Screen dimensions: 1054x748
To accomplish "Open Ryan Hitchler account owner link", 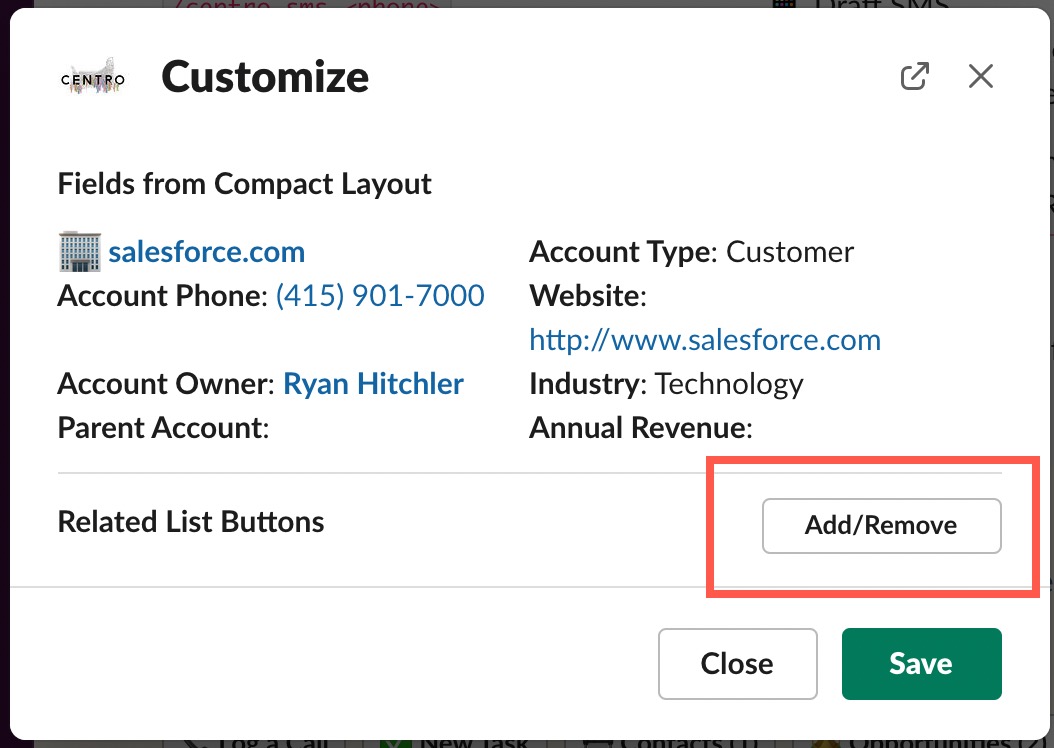I will pyautogui.click(x=373, y=384).
